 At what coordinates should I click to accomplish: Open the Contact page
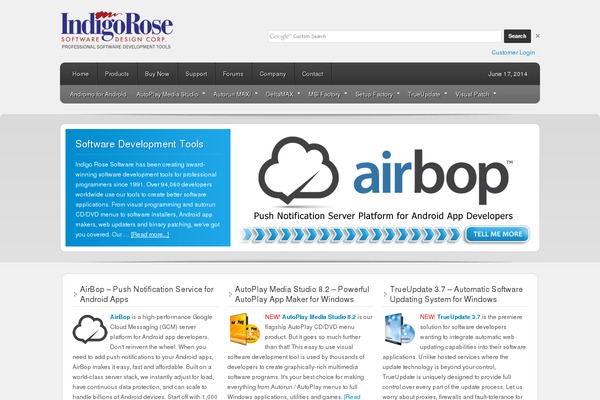pos(313,74)
